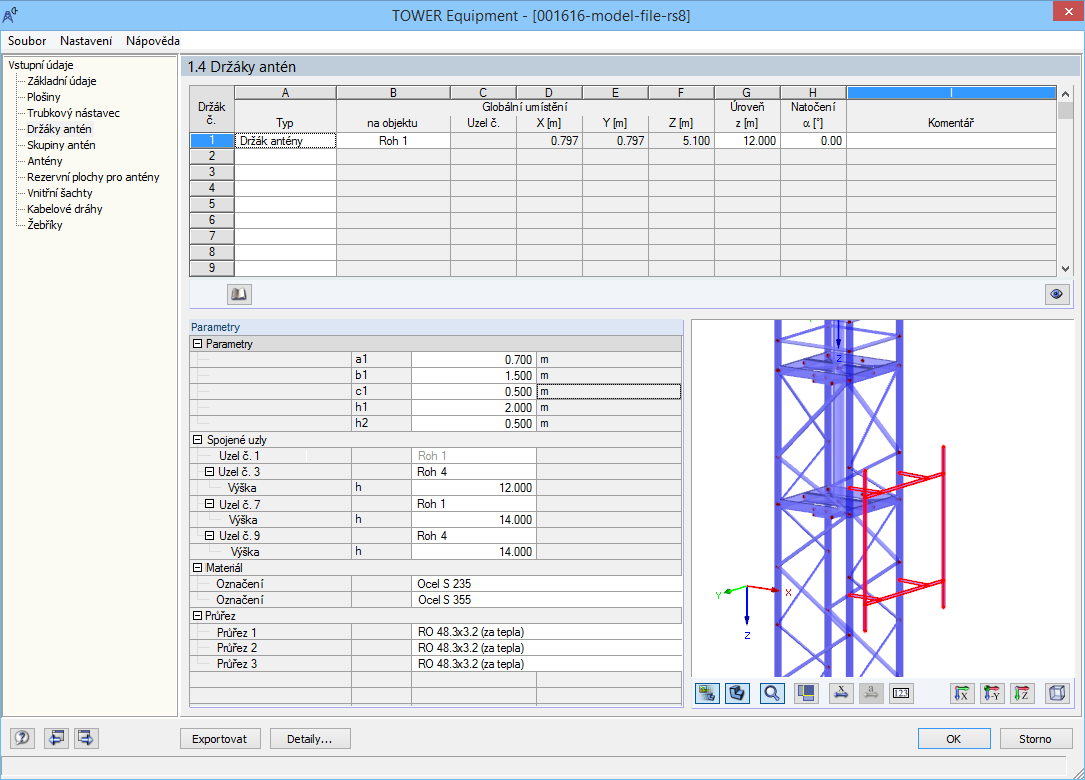Cancel with the Storno button

(x=1035, y=738)
